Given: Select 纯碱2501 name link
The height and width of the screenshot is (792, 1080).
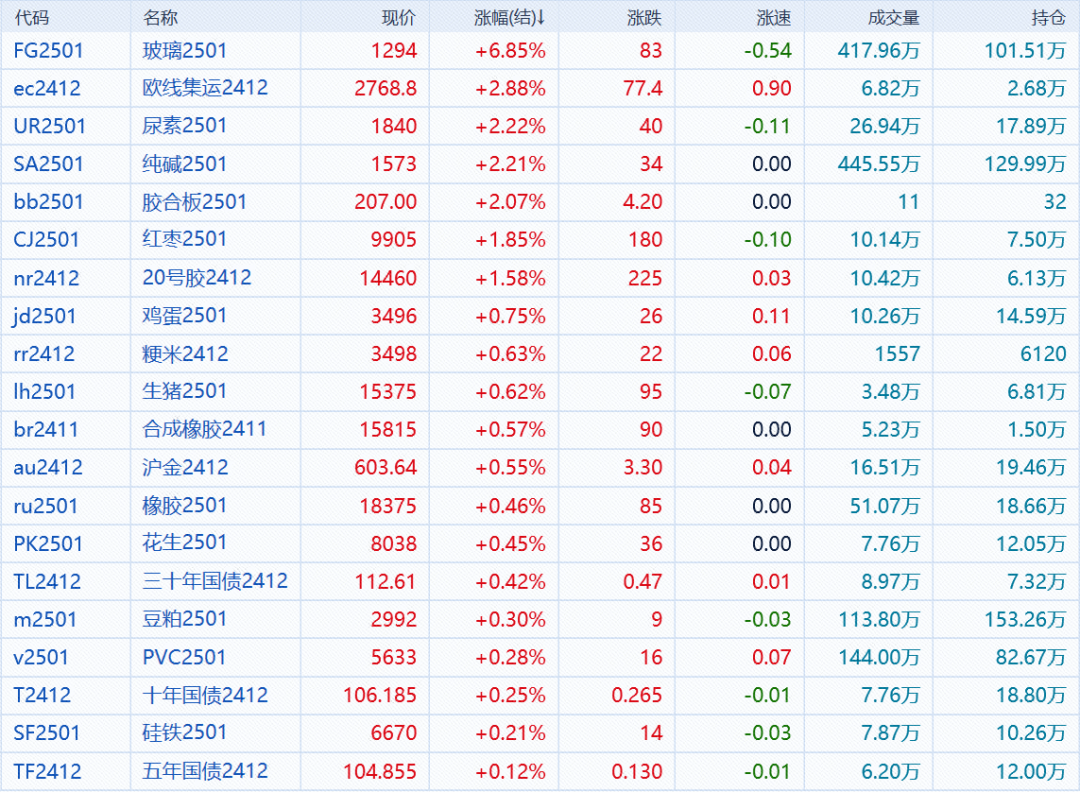Looking at the screenshot, I should pyautogui.click(x=185, y=164).
